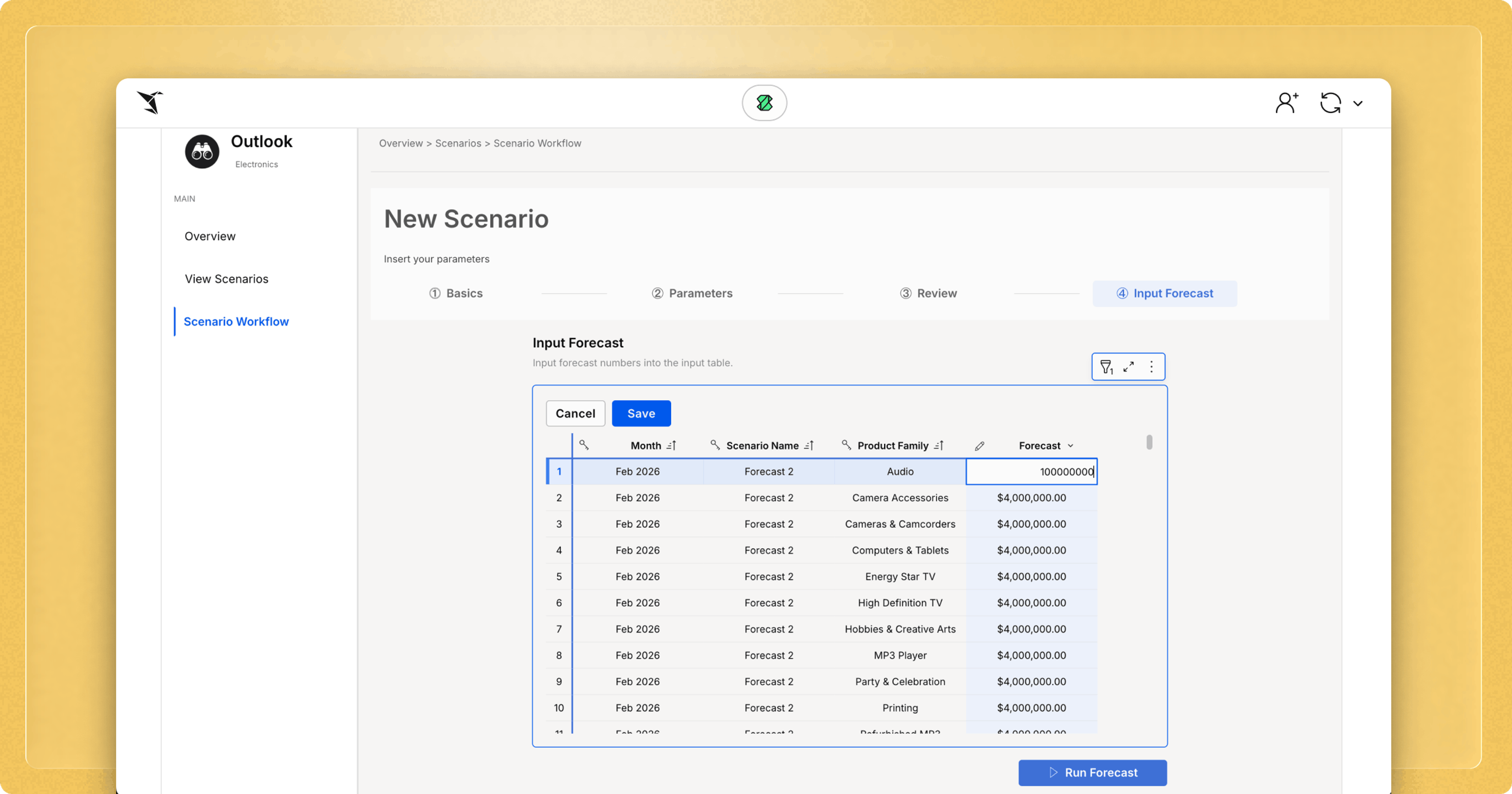This screenshot has width=1512, height=794.
Task: Click the Printing product family cell
Action: (900, 708)
